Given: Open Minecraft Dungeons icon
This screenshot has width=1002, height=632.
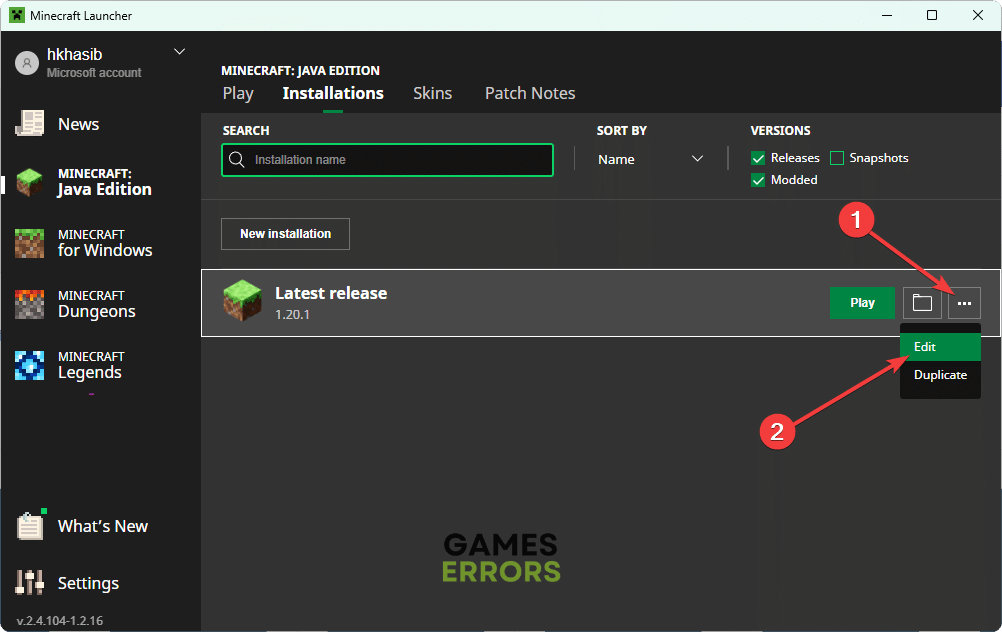Looking at the screenshot, I should pos(30,304).
